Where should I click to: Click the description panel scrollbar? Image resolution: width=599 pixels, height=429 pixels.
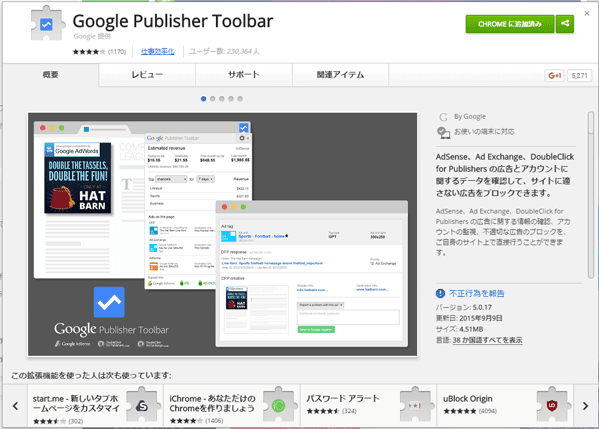coord(591,195)
